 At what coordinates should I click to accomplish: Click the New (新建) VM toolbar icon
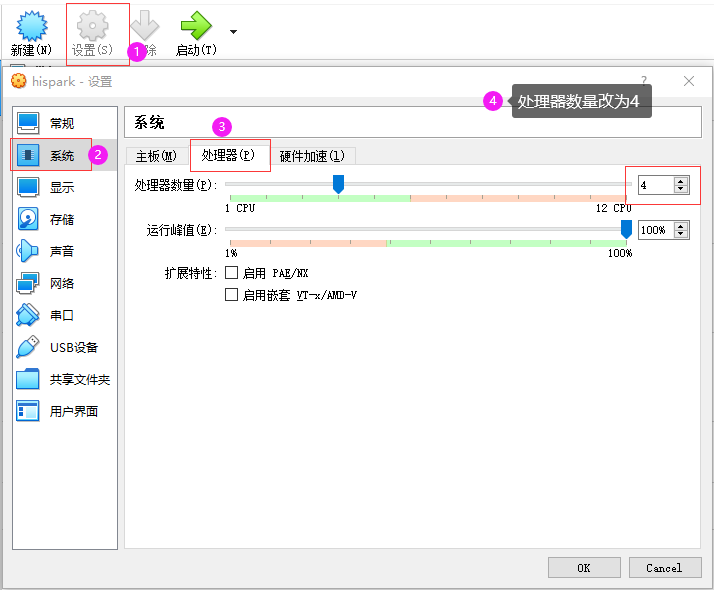click(31, 25)
